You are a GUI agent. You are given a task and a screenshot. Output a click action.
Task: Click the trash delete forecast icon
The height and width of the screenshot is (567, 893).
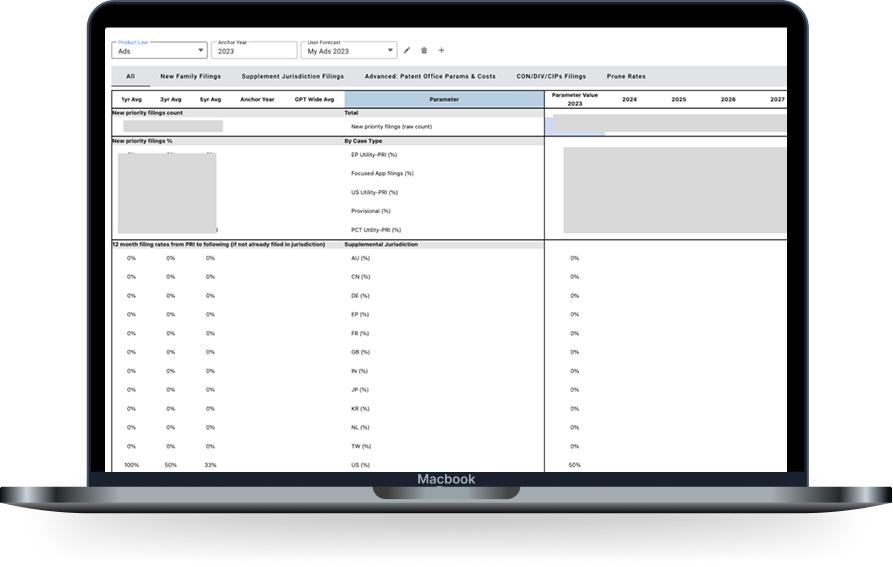pos(424,51)
